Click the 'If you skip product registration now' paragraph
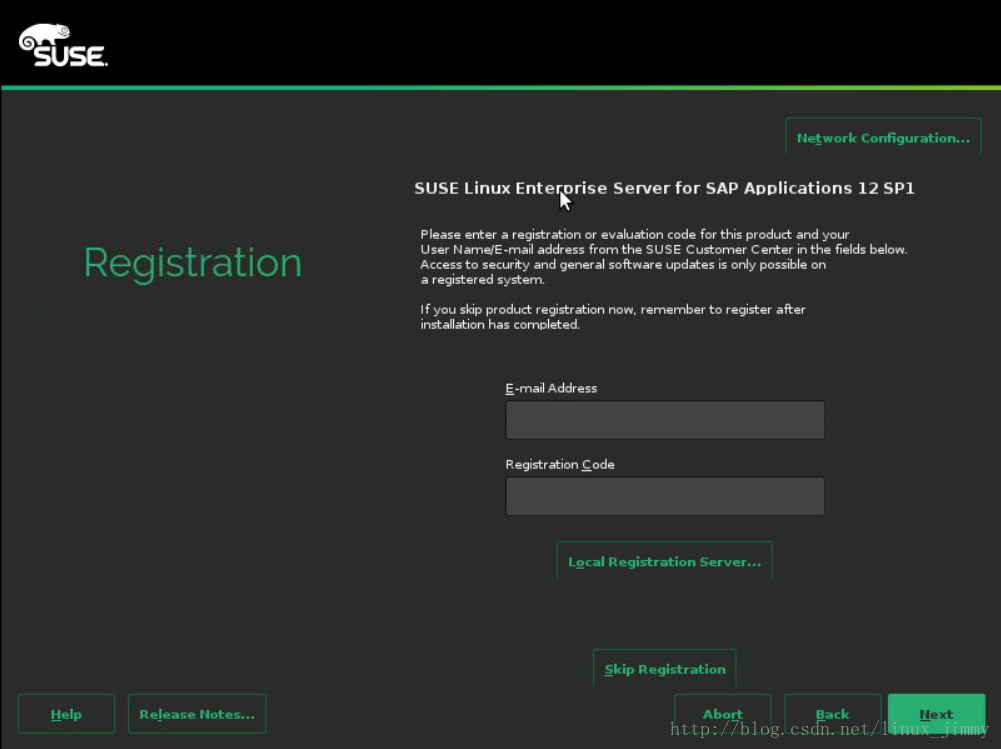This screenshot has width=1001, height=749. tap(613, 317)
